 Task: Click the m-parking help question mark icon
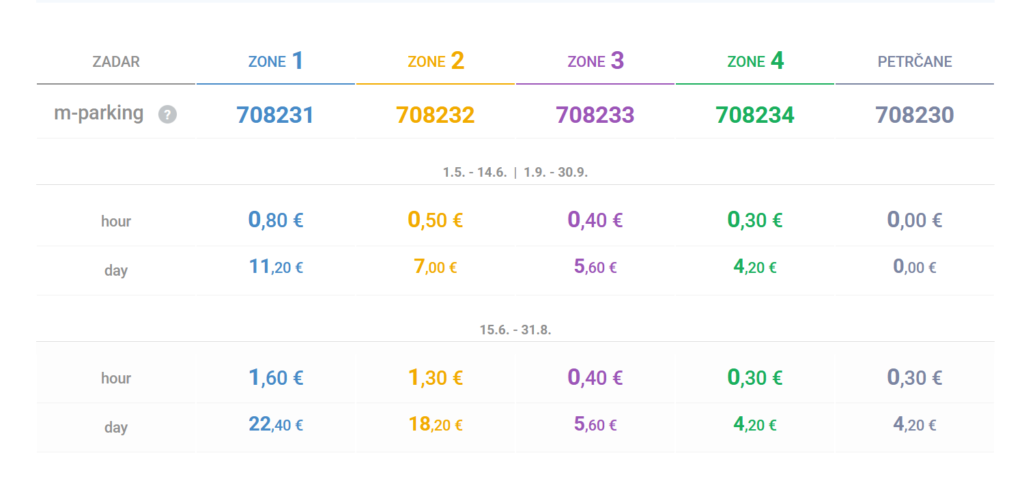click(x=168, y=114)
